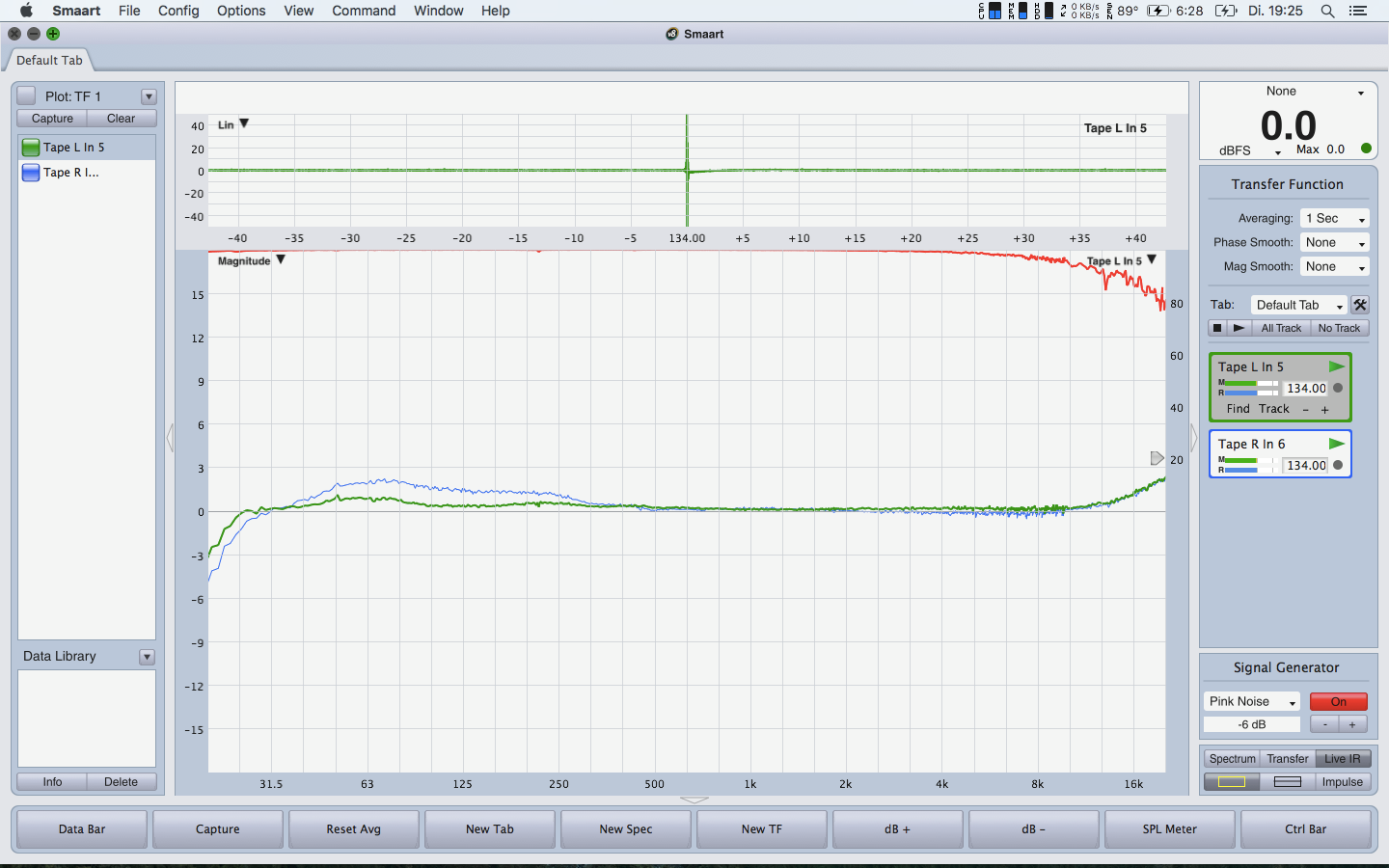The width and height of the screenshot is (1389, 868).
Task: Click Find delay for Tape L In 5
Action: point(1239,409)
